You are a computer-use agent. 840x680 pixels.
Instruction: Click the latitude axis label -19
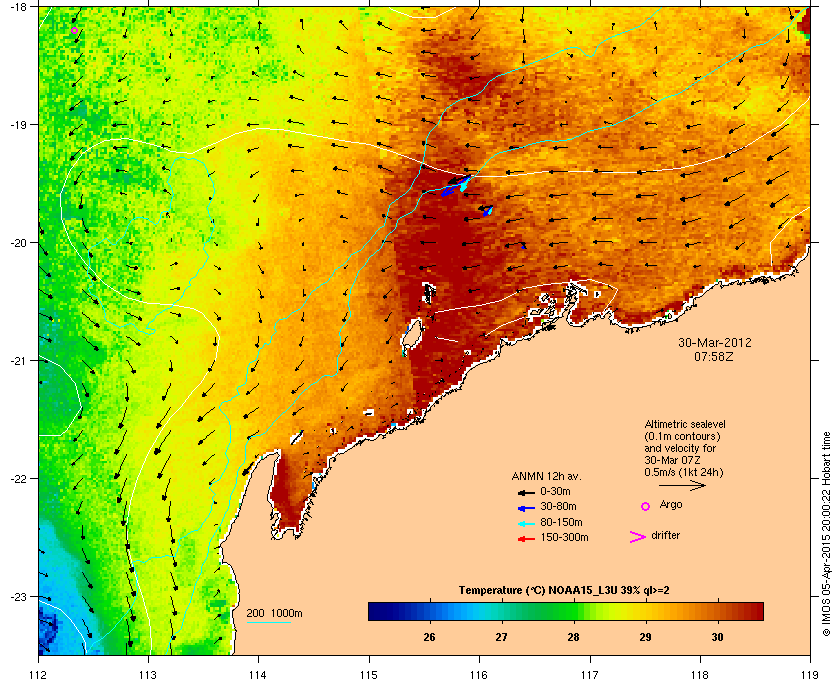[x=17, y=124]
